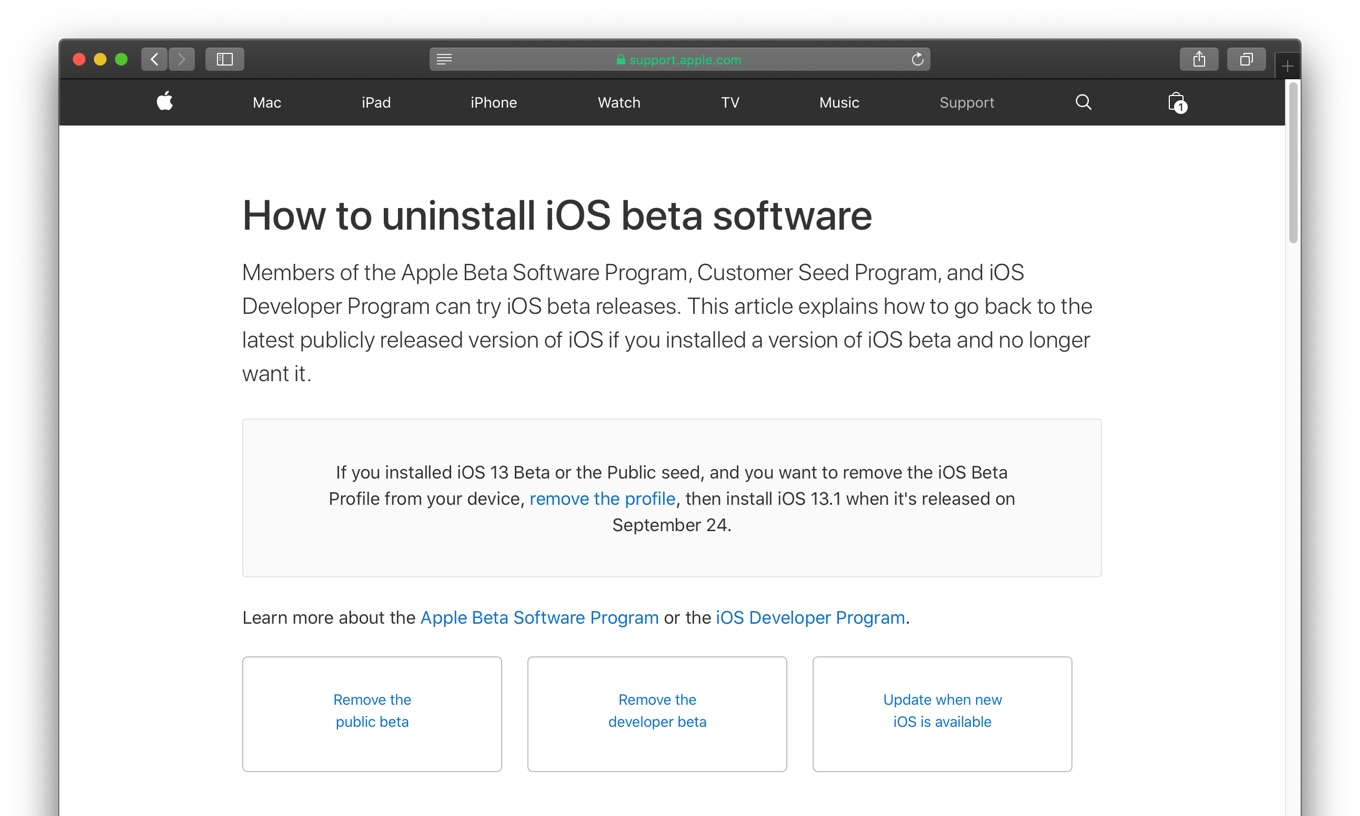Click the padlock icon in address bar
The height and width of the screenshot is (816, 1360).
click(620, 60)
